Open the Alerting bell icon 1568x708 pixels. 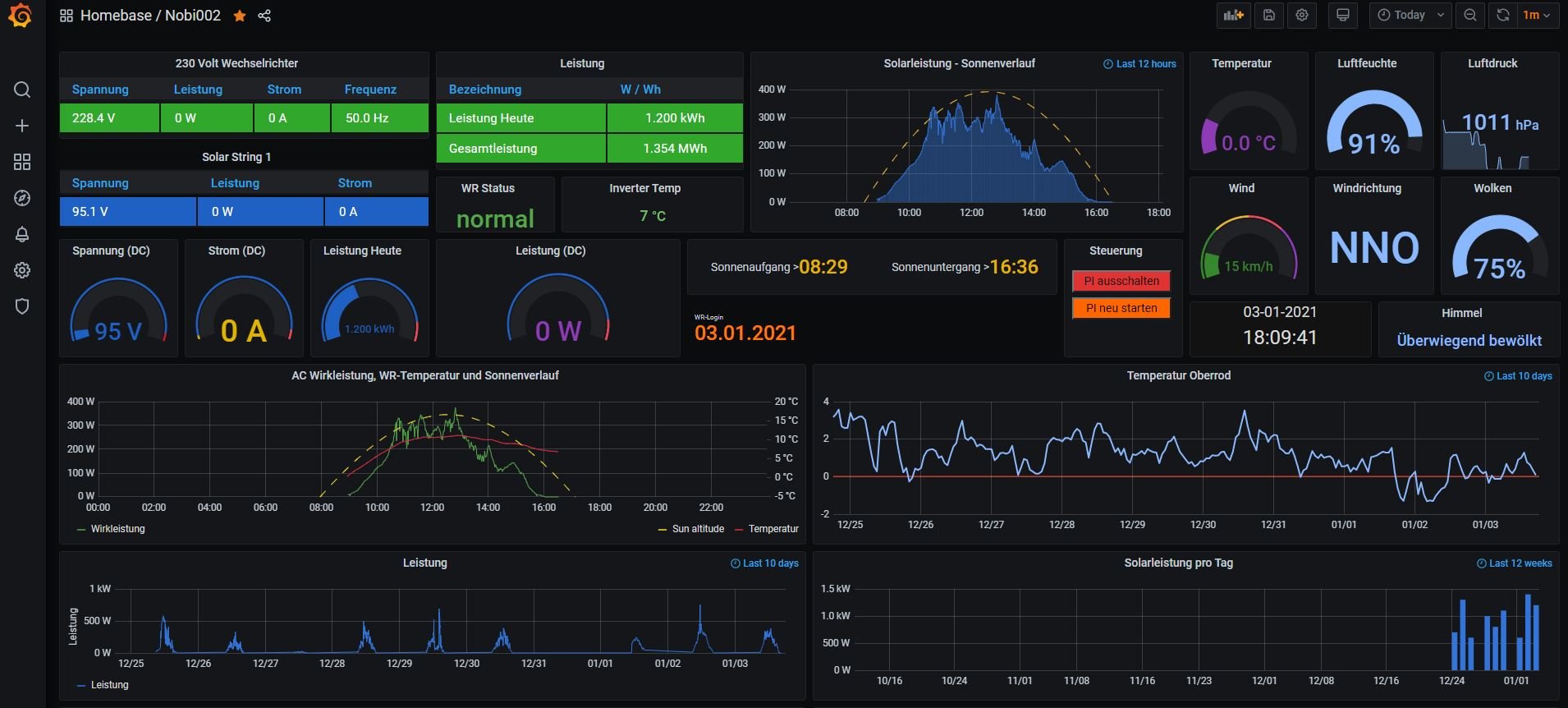point(22,234)
